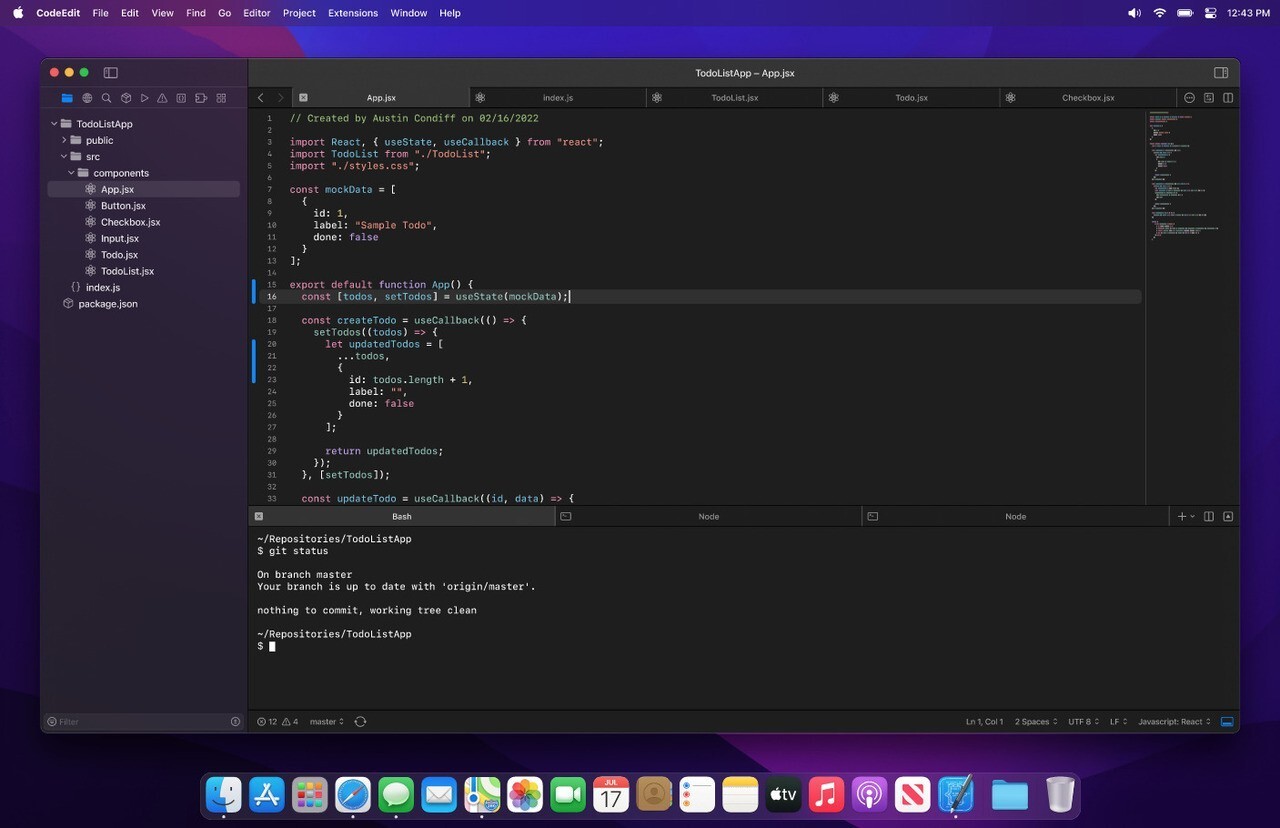Open the Extensions menu in the menu bar
Viewport: 1280px width, 828px height.
(352, 13)
